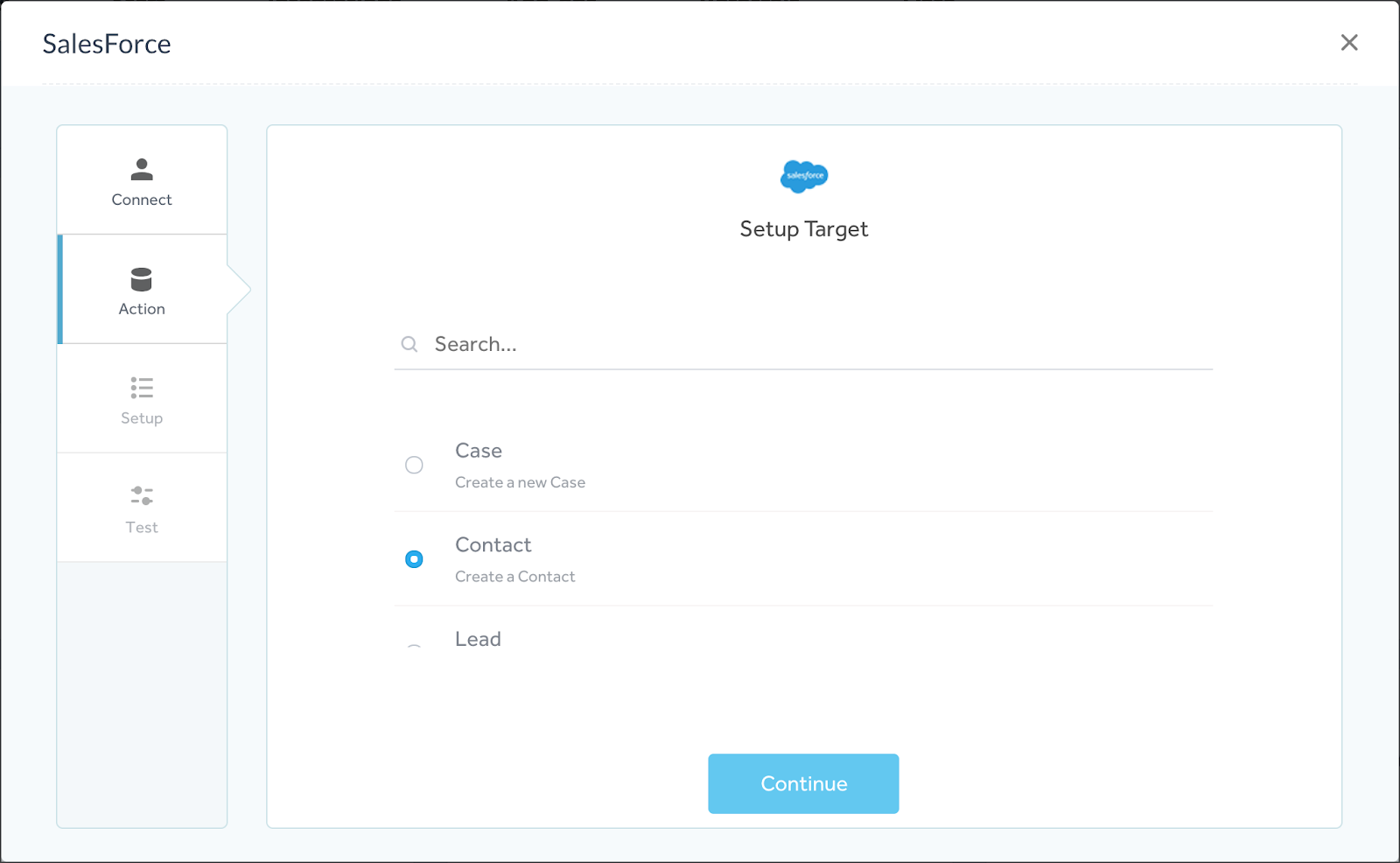This screenshot has width=1400, height=863.
Task: Click the Action database icon
Action: click(142, 279)
